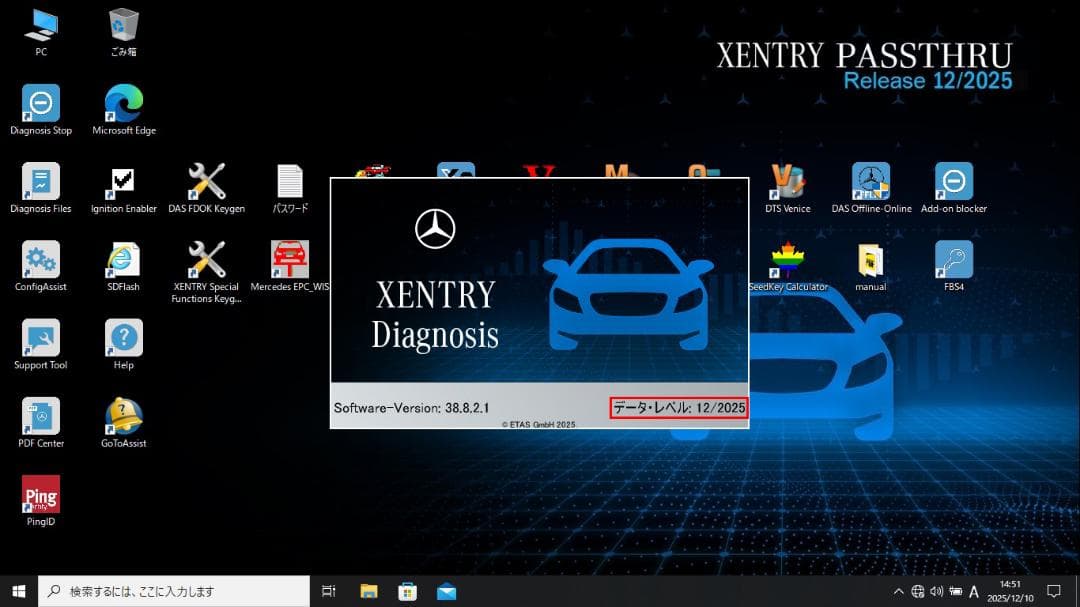This screenshot has width=1080, height=607.
Task: Open DTS Venice
Action: point(787,182)
